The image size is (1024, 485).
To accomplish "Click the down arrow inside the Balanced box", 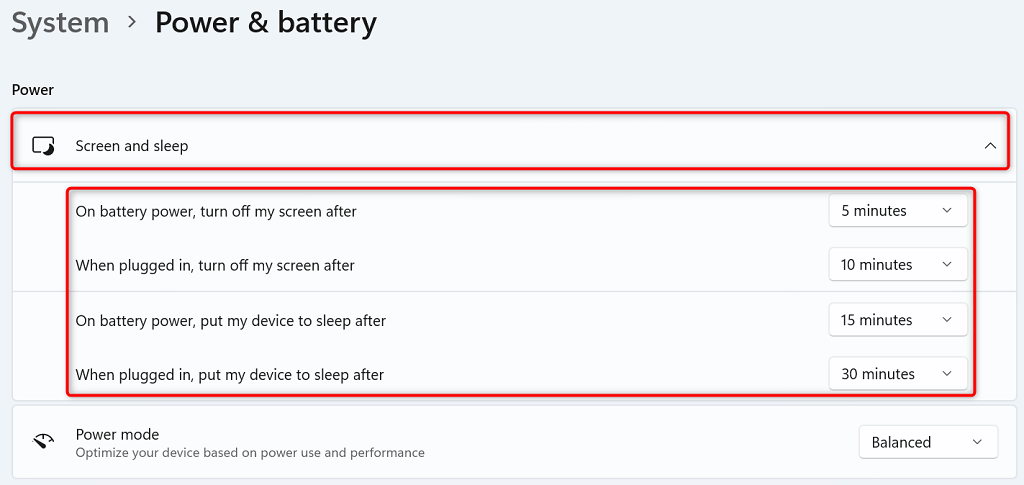I will [977, 442].
